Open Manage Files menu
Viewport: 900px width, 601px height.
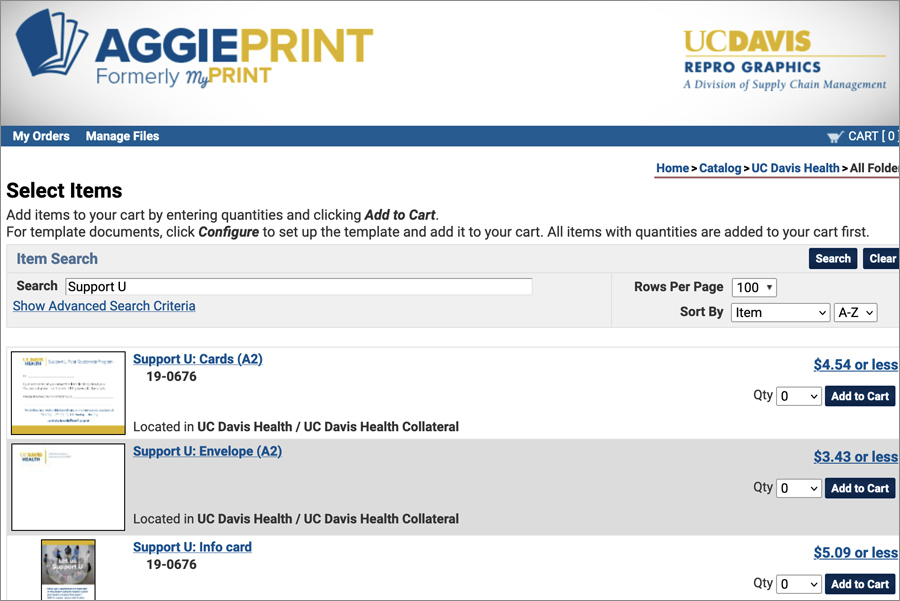click(122, 136)
